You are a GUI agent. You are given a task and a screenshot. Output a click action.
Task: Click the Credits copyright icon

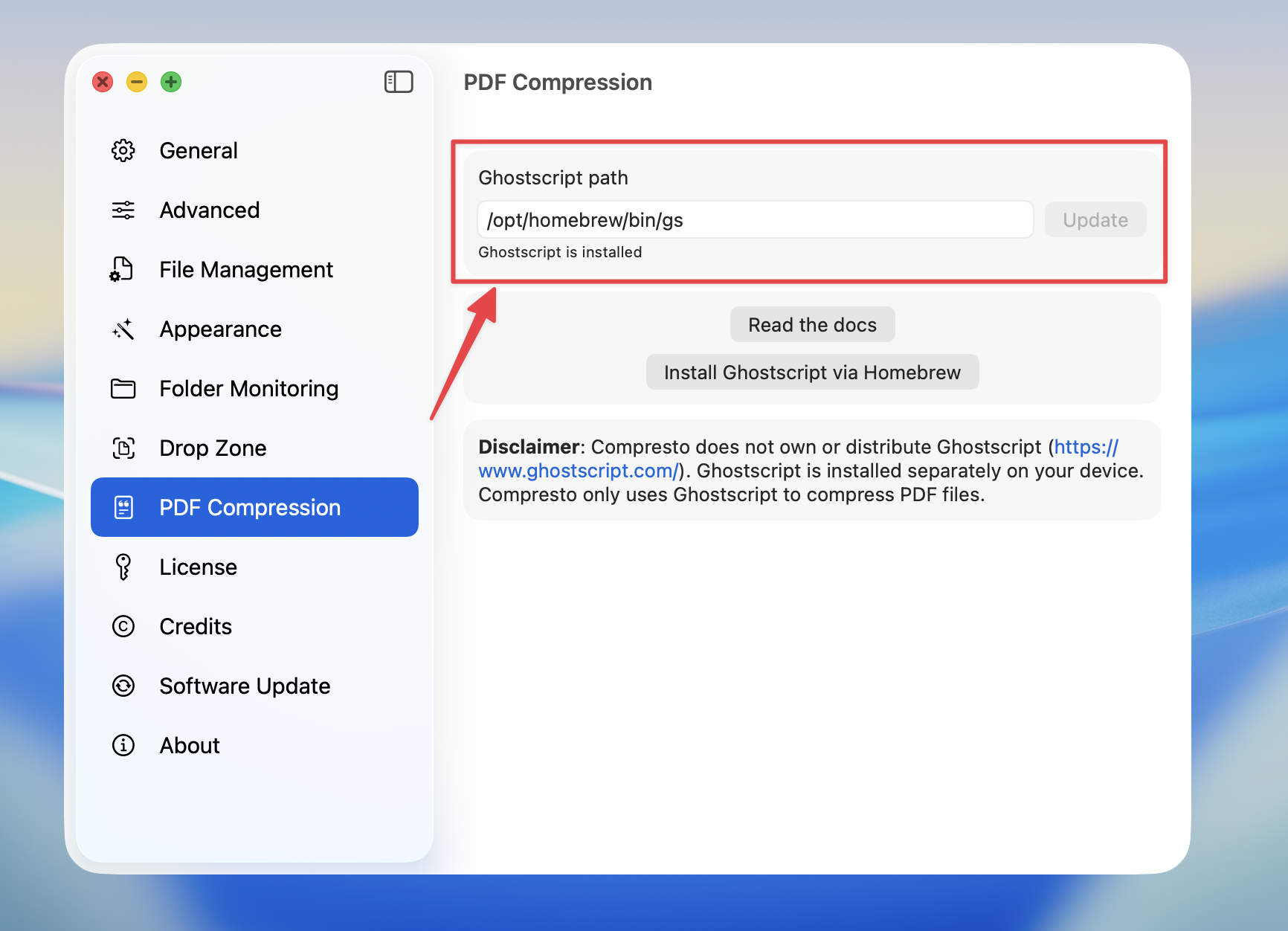[x=123, y=626]
